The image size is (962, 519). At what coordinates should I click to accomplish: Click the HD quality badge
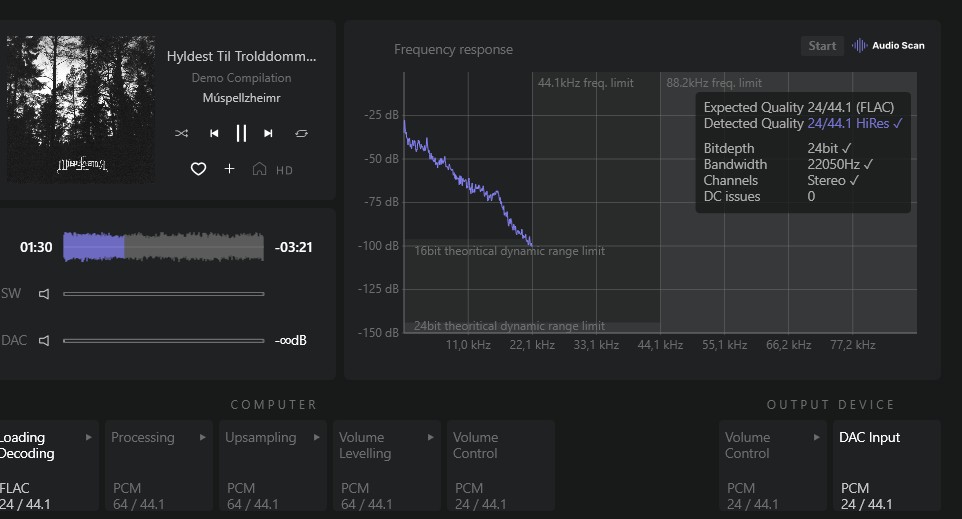[x=284, y=171]
